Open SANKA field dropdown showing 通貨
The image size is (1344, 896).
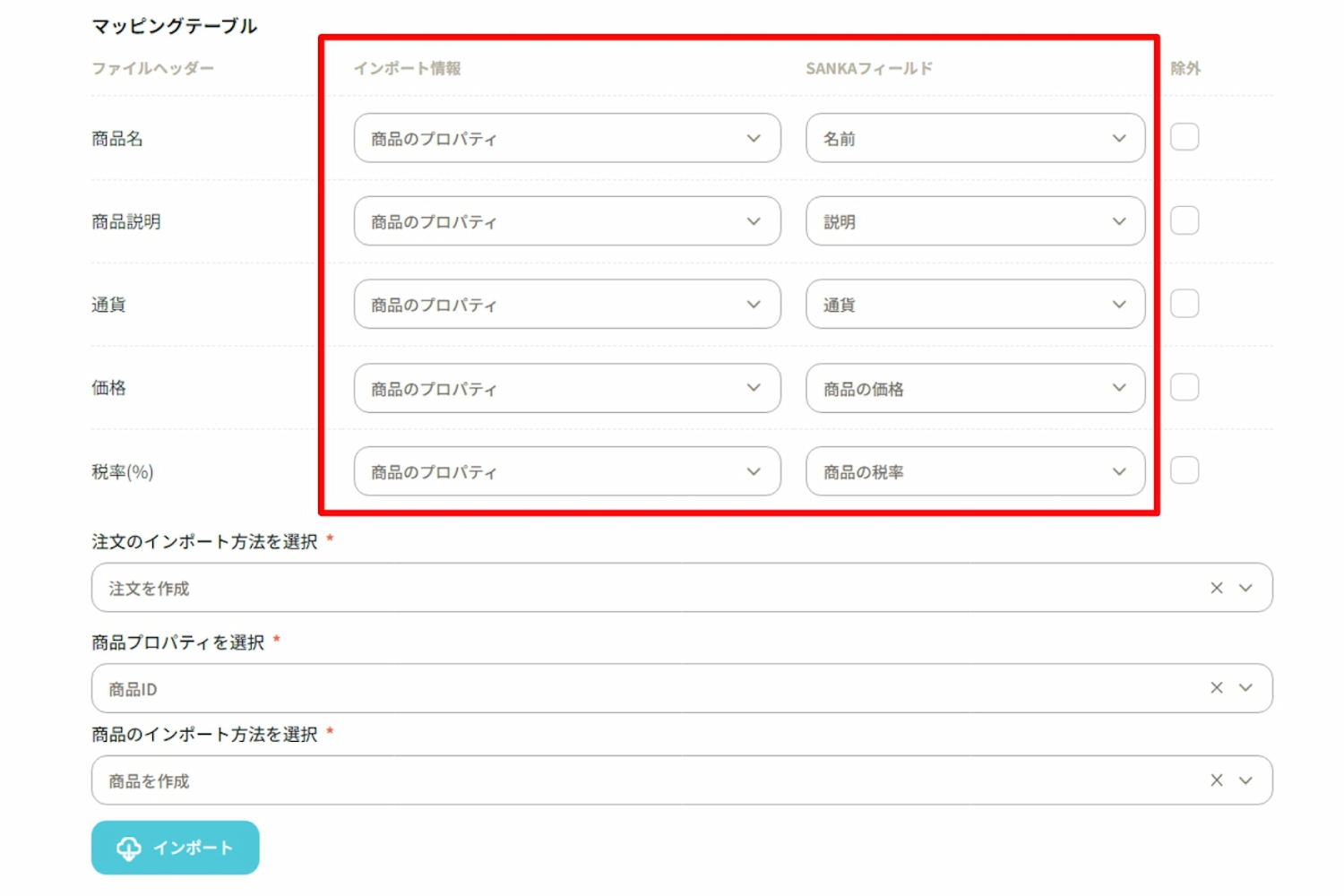[974, 305]
